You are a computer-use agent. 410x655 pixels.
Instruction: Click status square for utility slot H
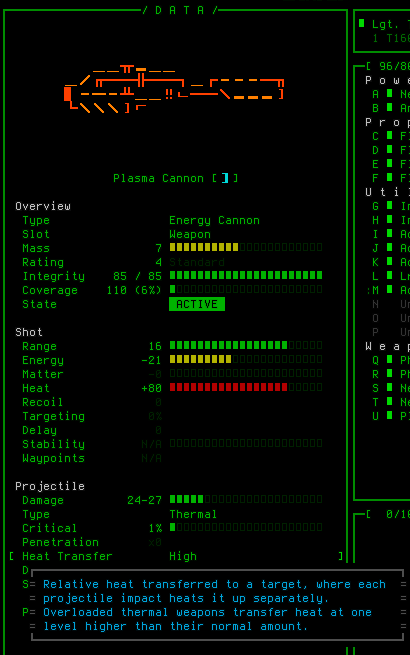point(390,219)
